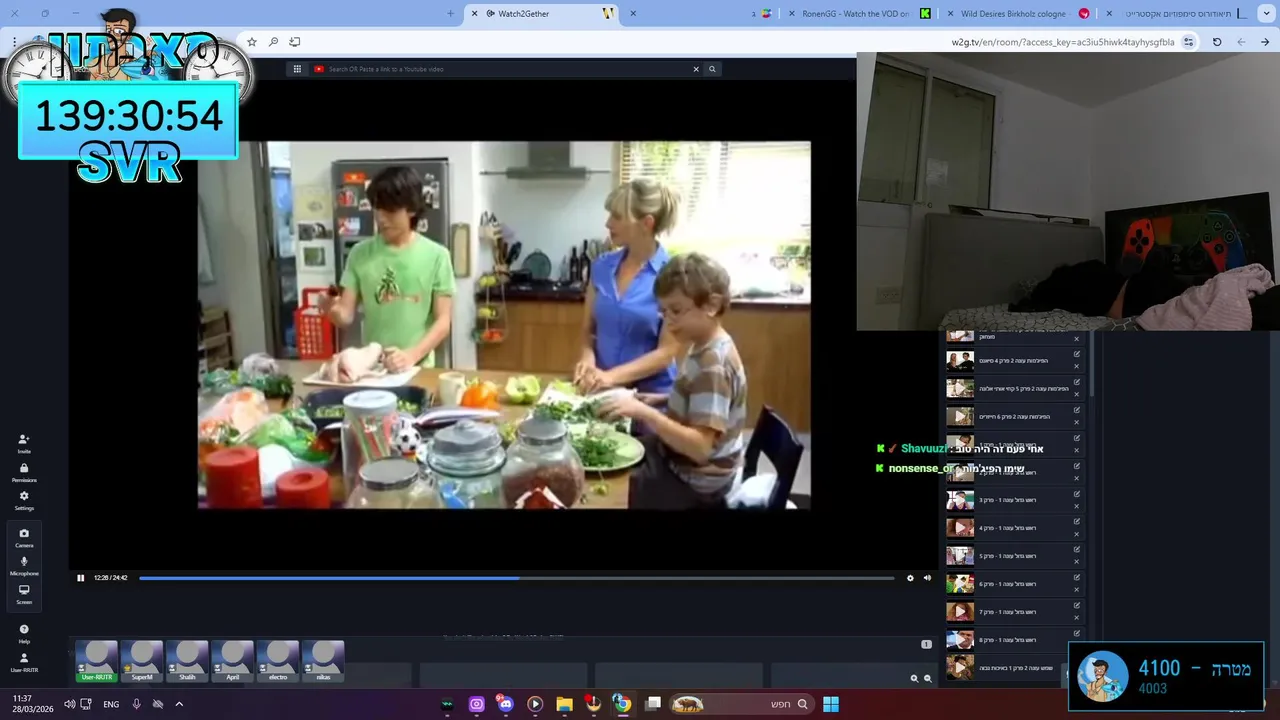This screenshot has width=1280, height=720.
Task: Select the Shalih participant tile
Action: (x=187, y=662)
